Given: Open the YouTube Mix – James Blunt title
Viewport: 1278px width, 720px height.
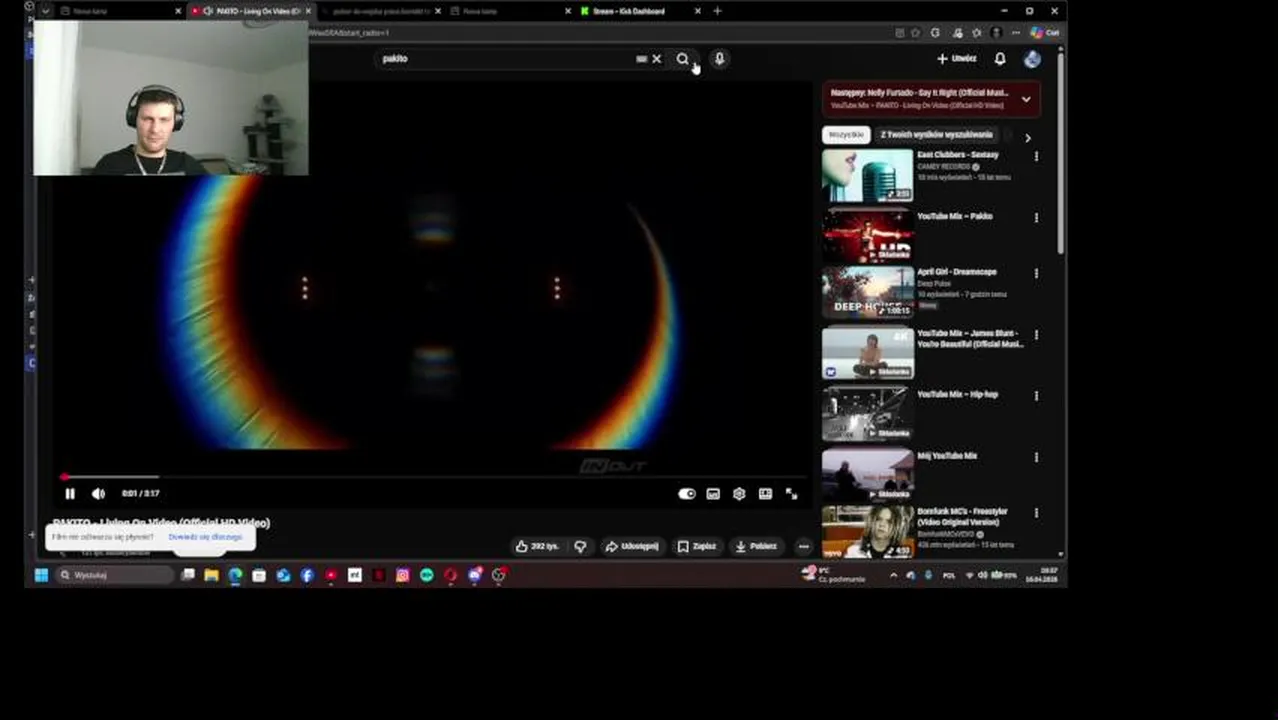Looking at the screenshot, I should tap(970, 339).
